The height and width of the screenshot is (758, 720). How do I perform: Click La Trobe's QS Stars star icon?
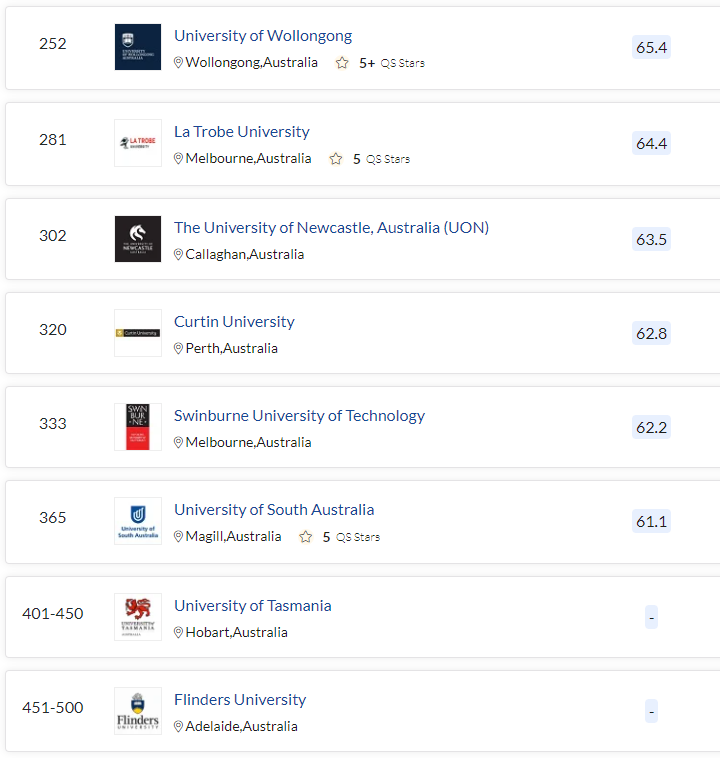click(x=336, y=159)
